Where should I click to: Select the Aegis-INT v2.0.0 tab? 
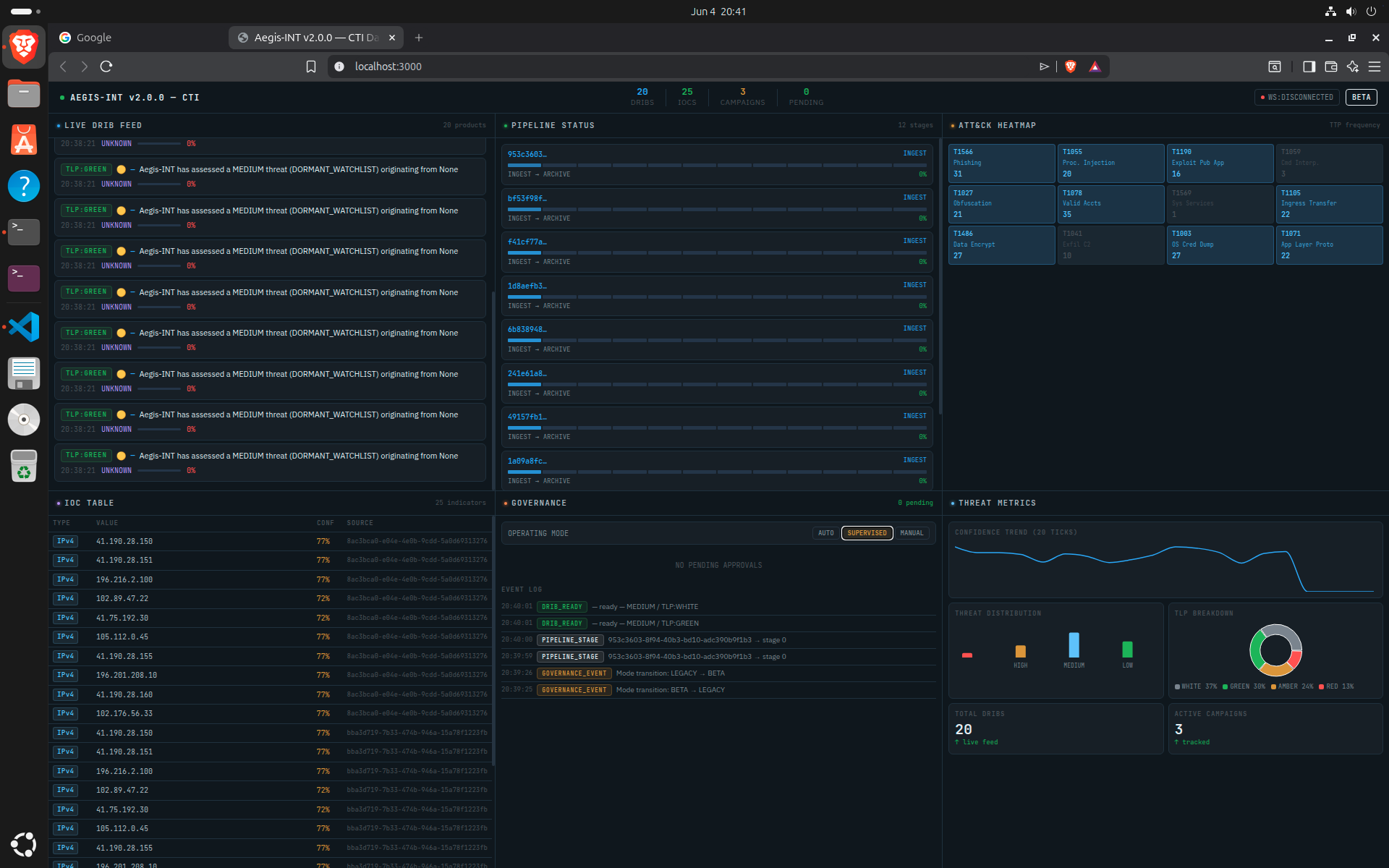pyautogui.click(x=317, y=38)
